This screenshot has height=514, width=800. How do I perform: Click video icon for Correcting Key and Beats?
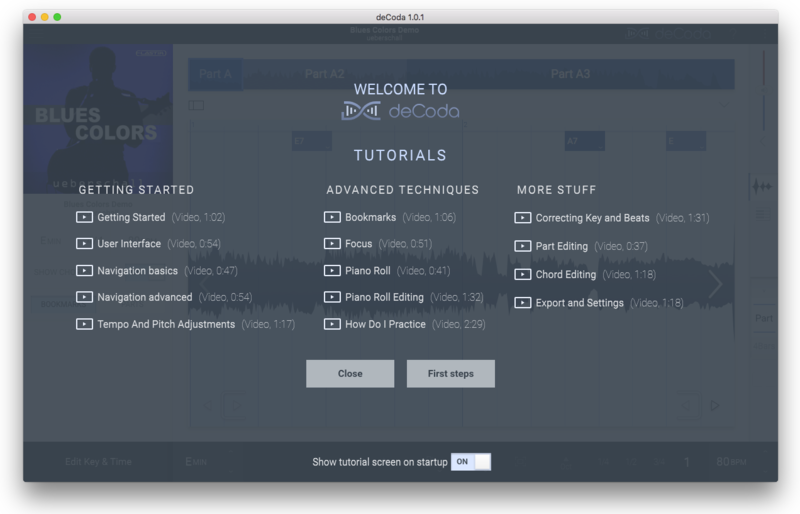point(522,218)
